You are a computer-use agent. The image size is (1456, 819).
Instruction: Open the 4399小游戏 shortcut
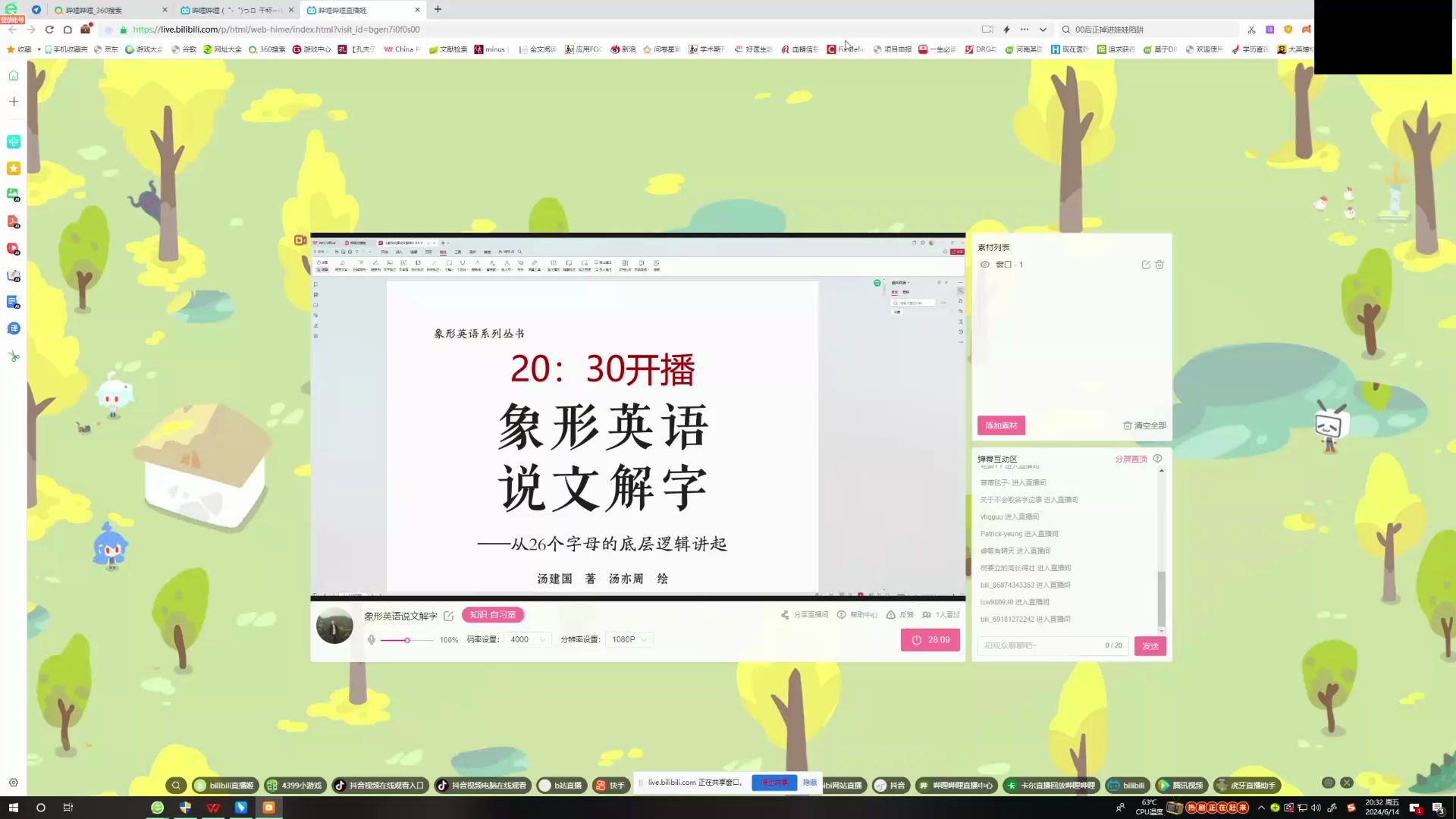pyautogui.click(x=295, y=786)
